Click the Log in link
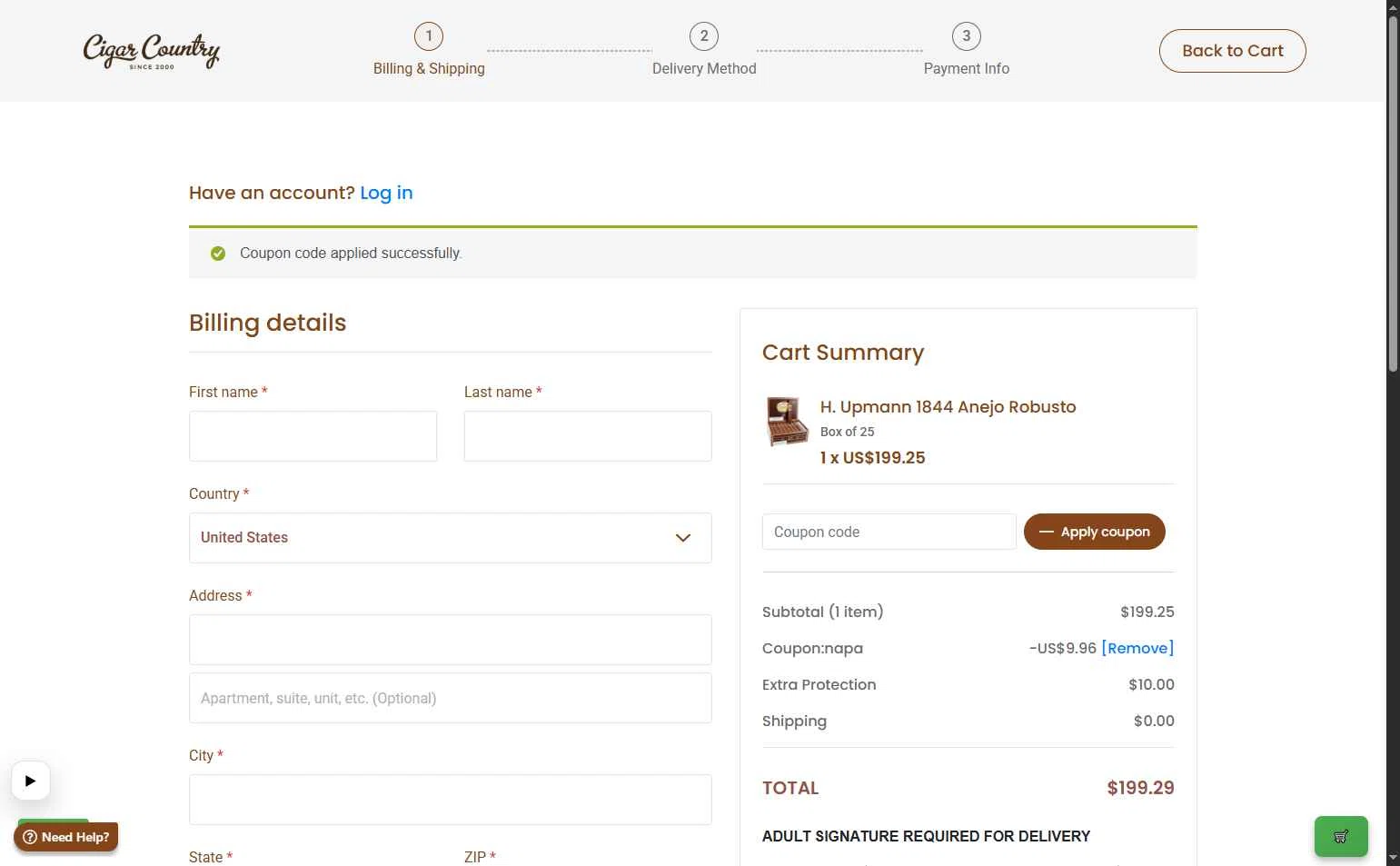The height and width of the screenshot is (866, 1400). [x=386, y=193]
